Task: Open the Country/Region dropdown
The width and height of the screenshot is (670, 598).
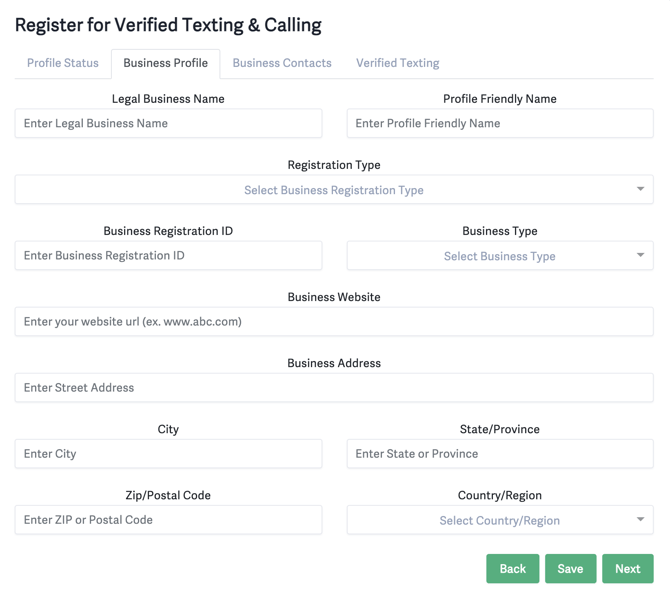Action: point(499,520)
